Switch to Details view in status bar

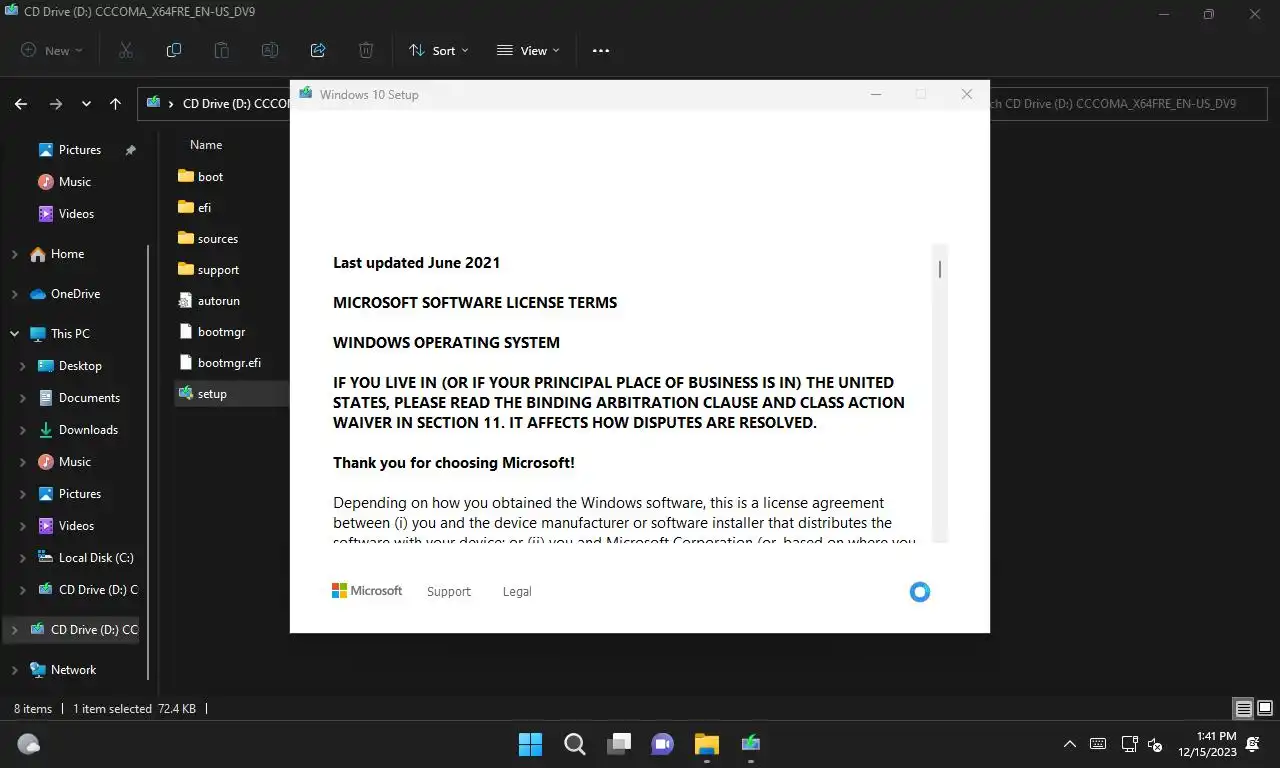point(1244,709)
